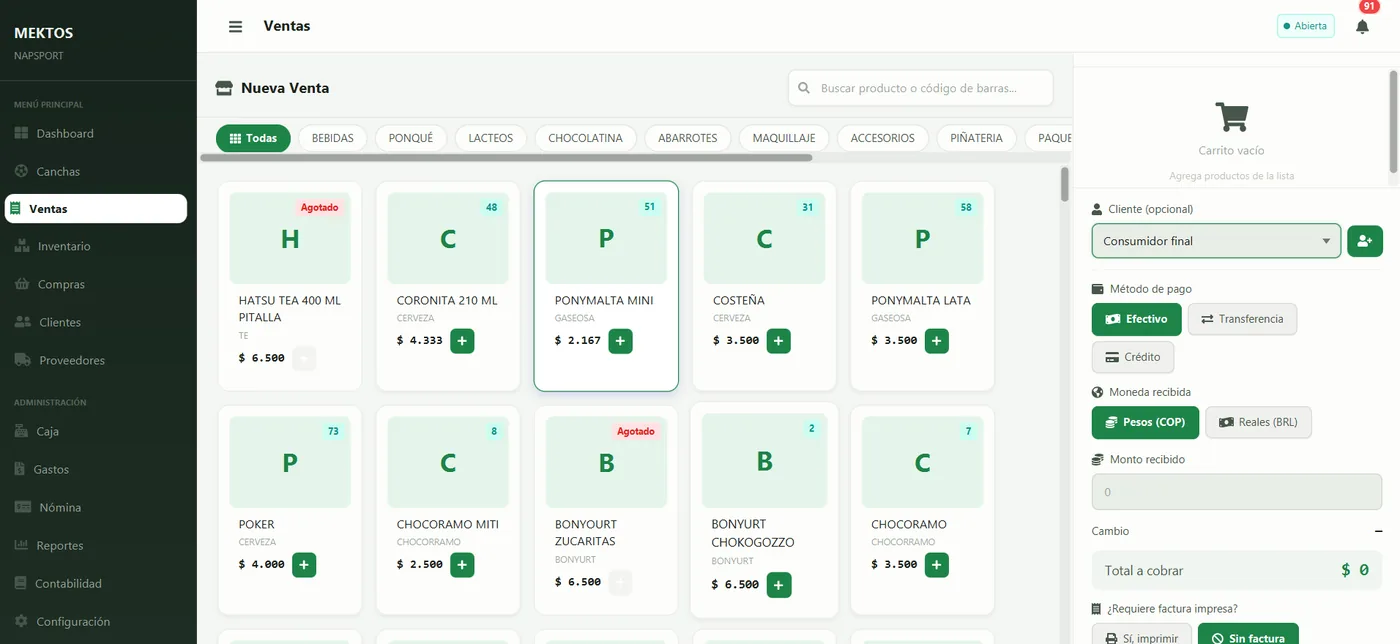This screenshot has height=644, width=1400.
Task: Click the $ 4.333 price of CORONITA
Action: [419, 341]
